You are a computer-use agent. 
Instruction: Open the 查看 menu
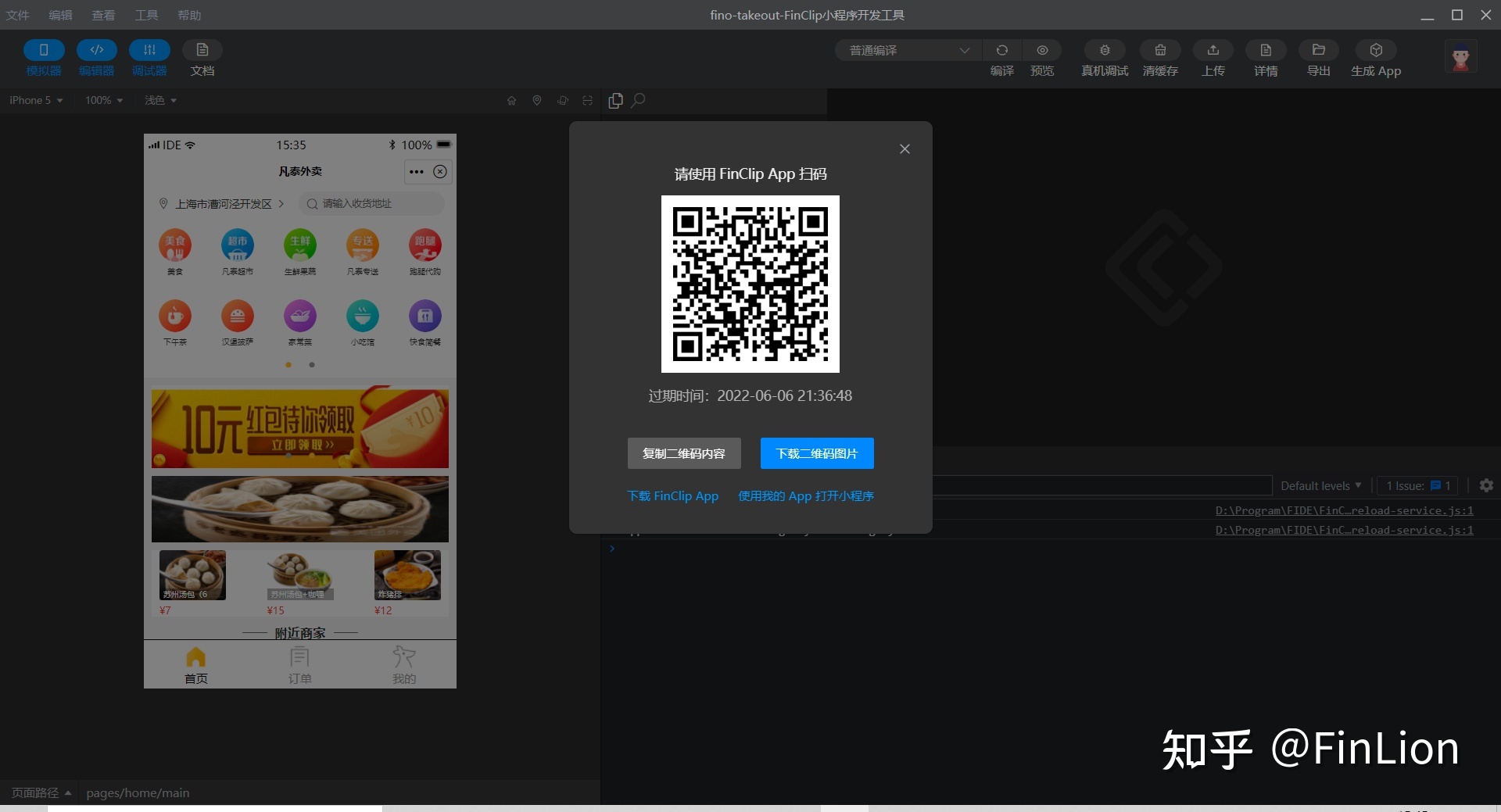(103, 15)
